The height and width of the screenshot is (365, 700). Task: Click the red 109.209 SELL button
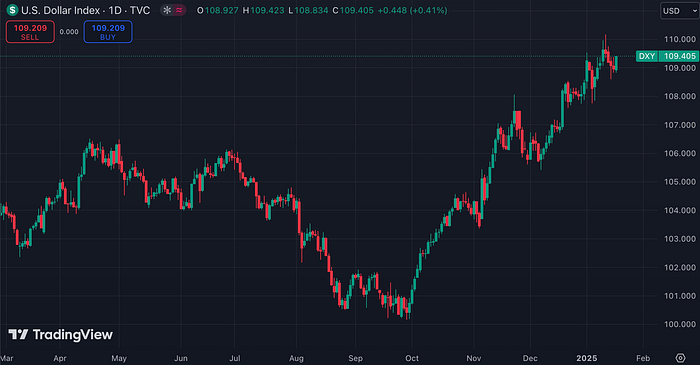30,32
